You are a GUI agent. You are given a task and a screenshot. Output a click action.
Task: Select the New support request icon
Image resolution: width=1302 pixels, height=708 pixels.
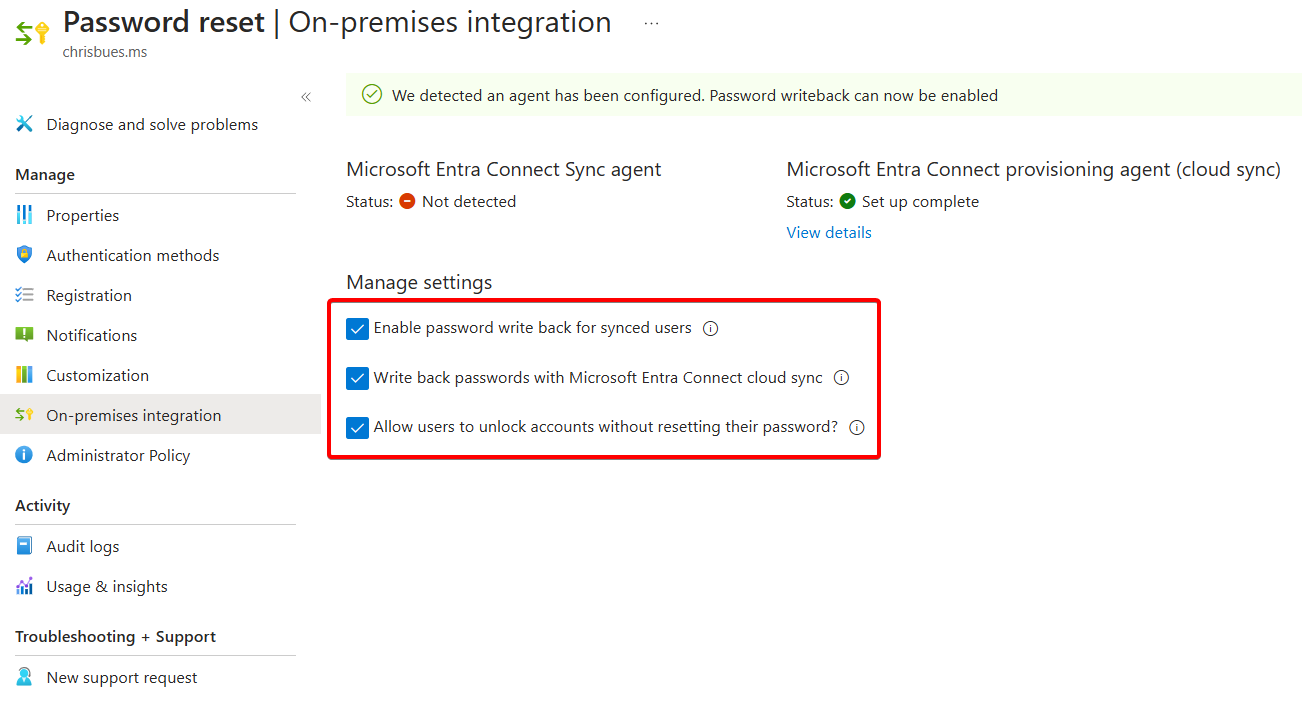point(24,676)
